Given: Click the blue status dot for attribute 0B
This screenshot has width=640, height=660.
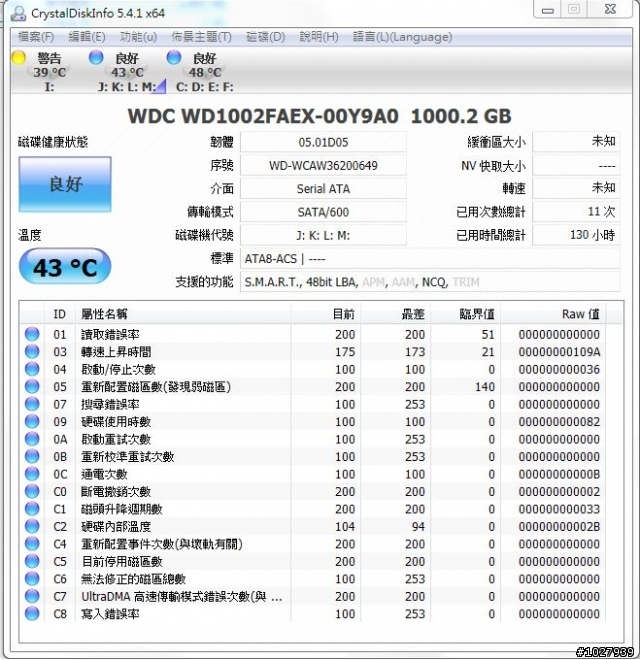Looking at the screenshot, I should [x=32, y=456].
